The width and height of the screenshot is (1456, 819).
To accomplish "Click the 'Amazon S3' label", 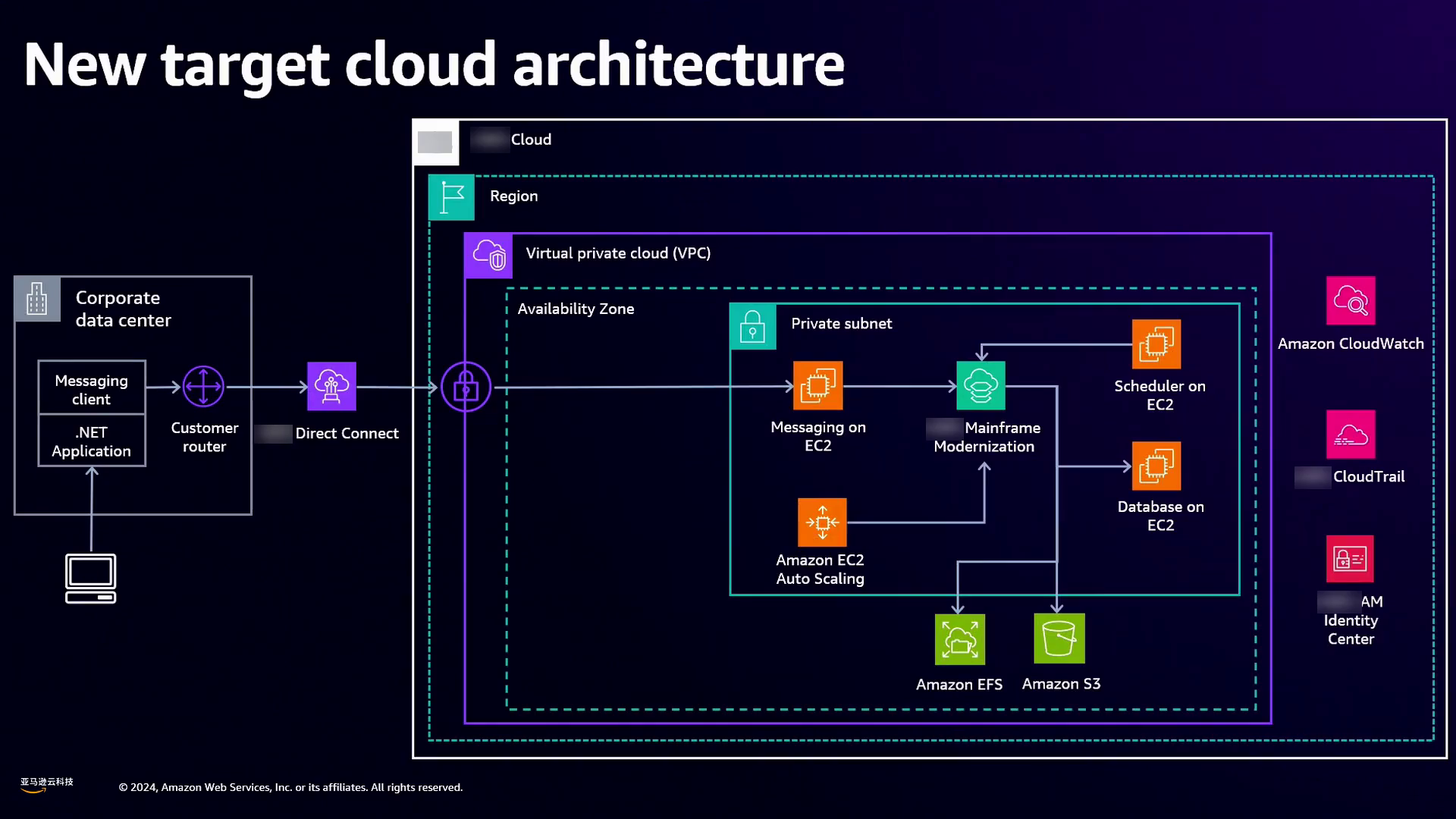I will click(x=1061, y=684).
